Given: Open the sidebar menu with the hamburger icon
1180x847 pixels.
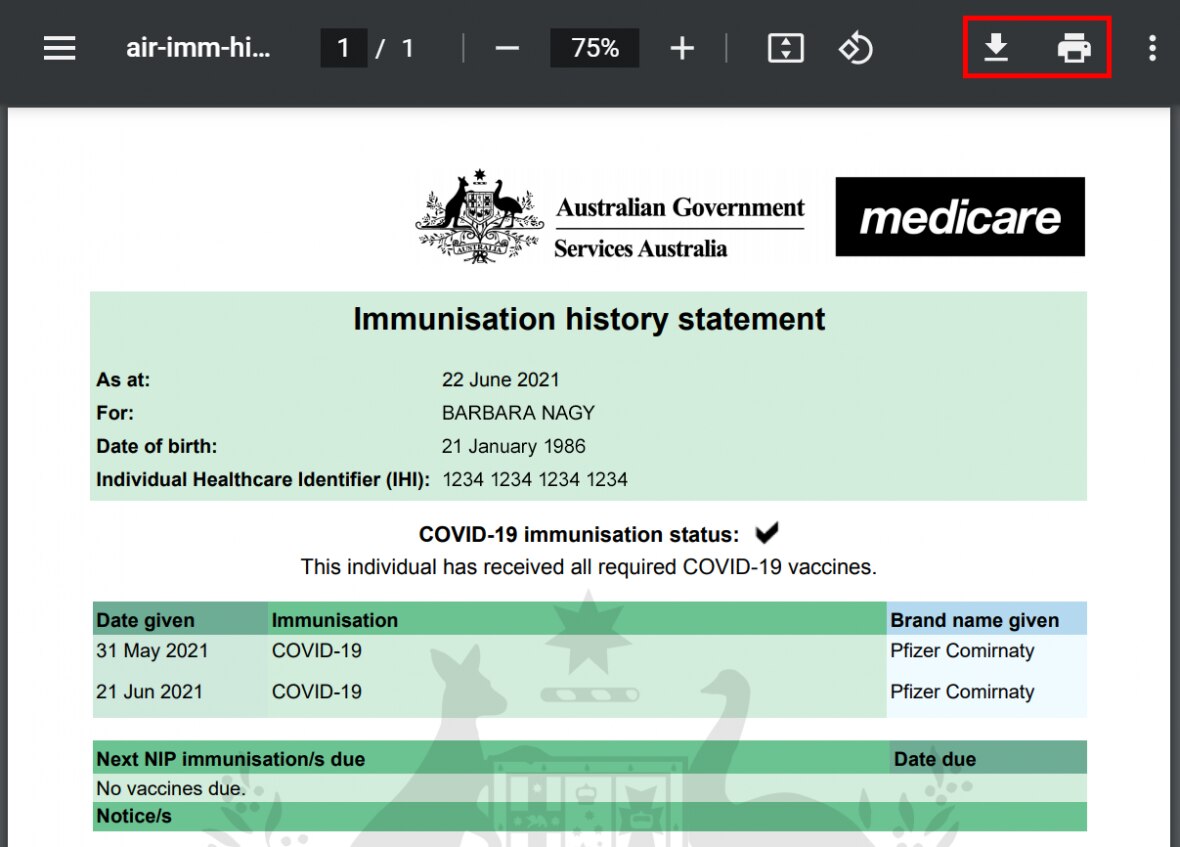Looking at the screenshot, I should [x=60, y=48].
